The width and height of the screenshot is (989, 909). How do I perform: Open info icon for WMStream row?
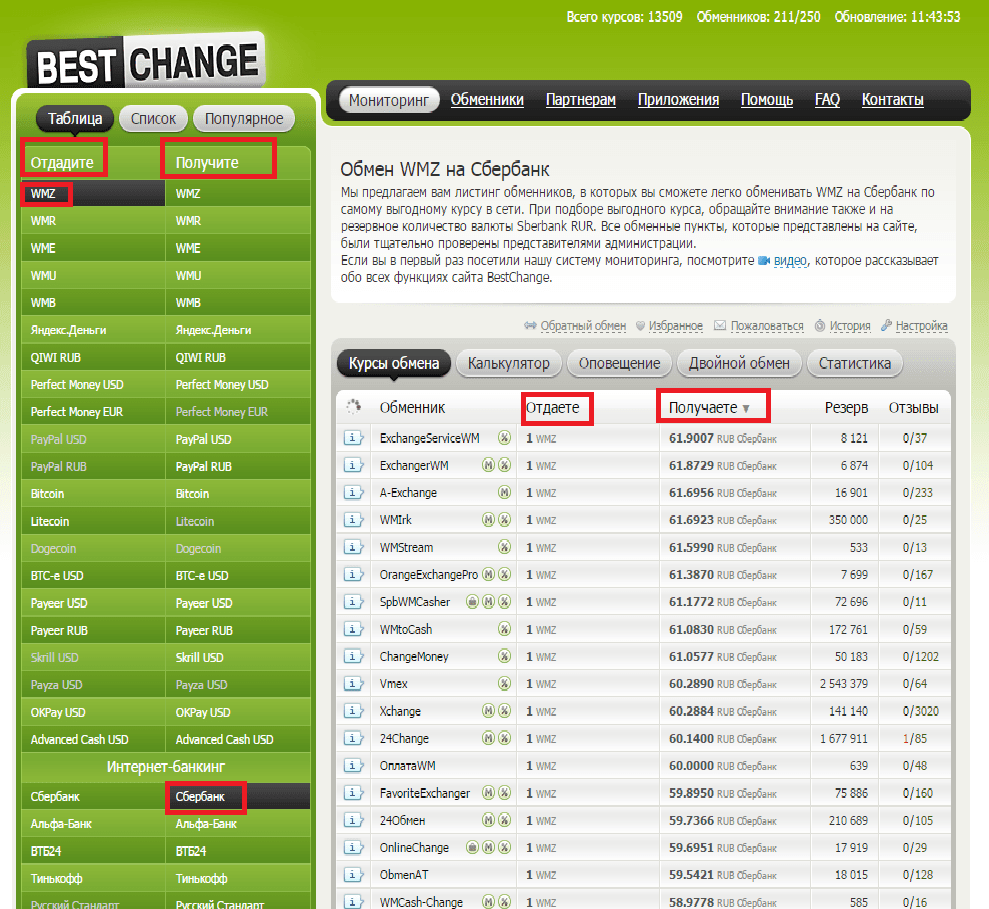coord(353,547)
